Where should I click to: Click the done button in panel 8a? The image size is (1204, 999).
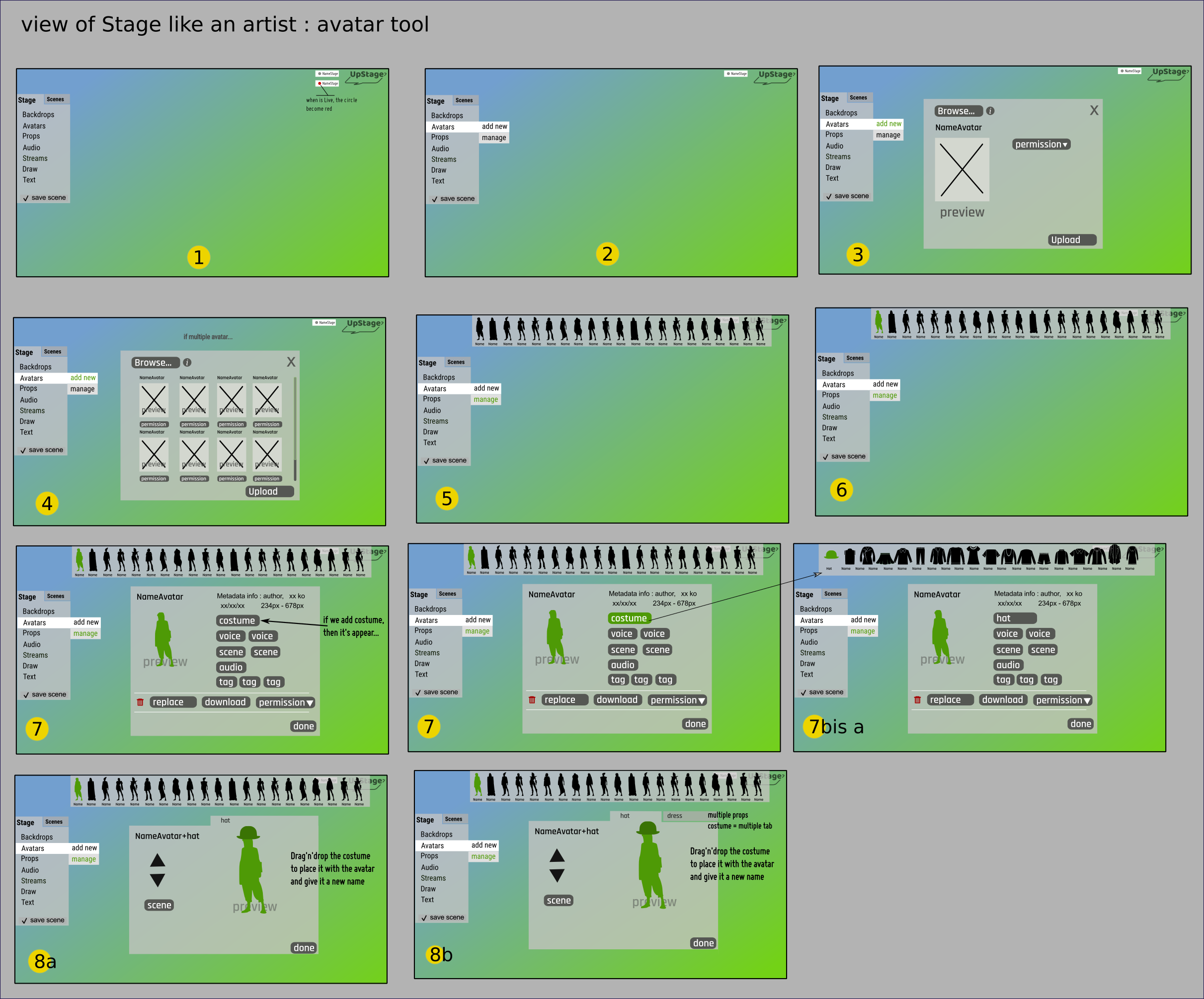[x=304, y=948]
